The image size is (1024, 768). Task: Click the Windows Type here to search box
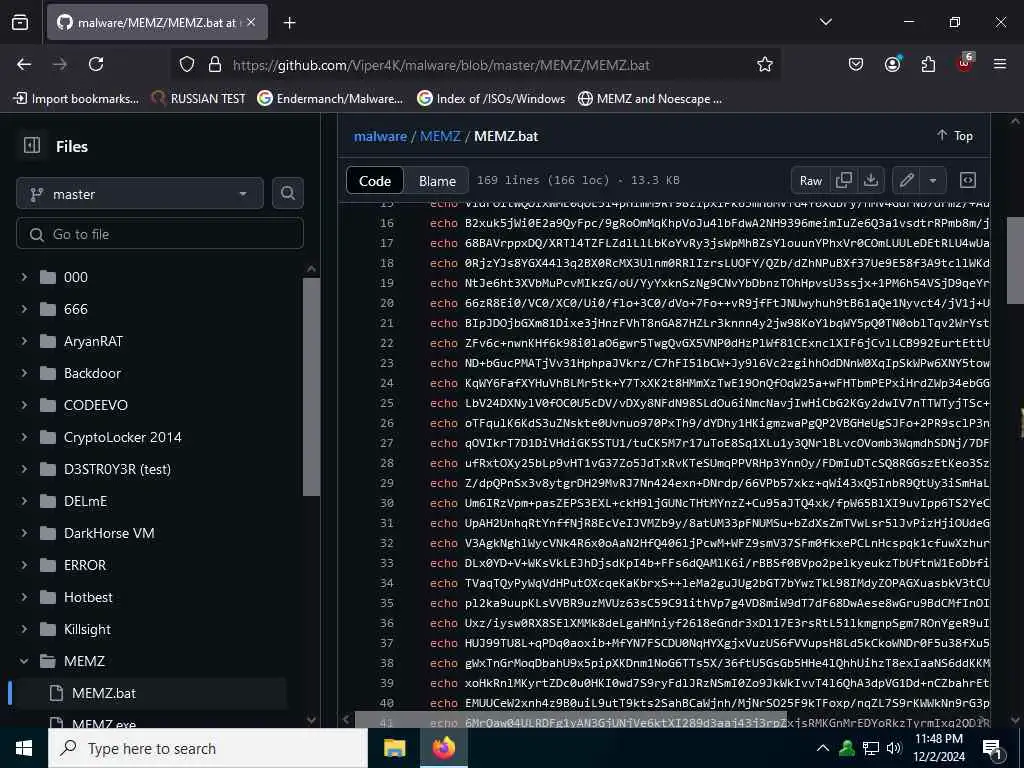pyautogui.click(x=208, y=748)
